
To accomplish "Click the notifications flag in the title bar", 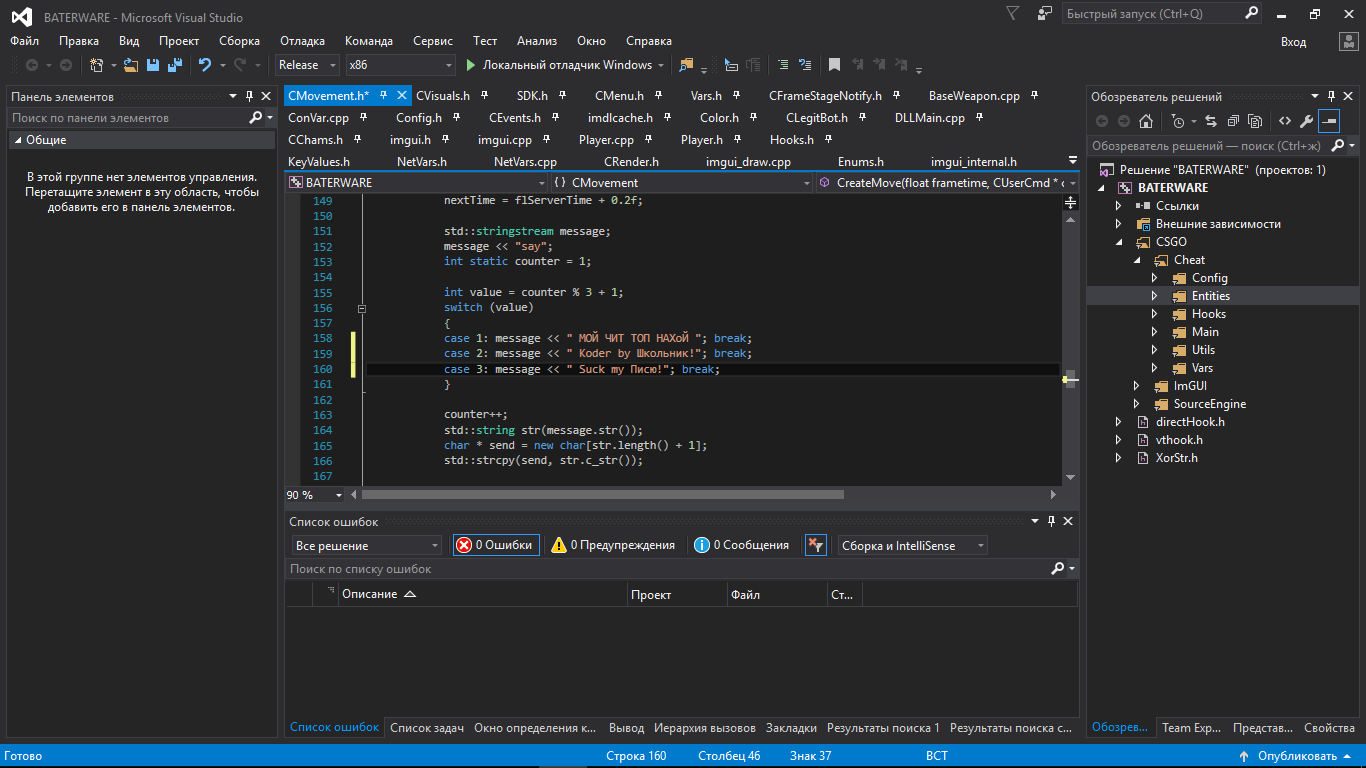I will pyautogui.click(x=1013, y=14).
